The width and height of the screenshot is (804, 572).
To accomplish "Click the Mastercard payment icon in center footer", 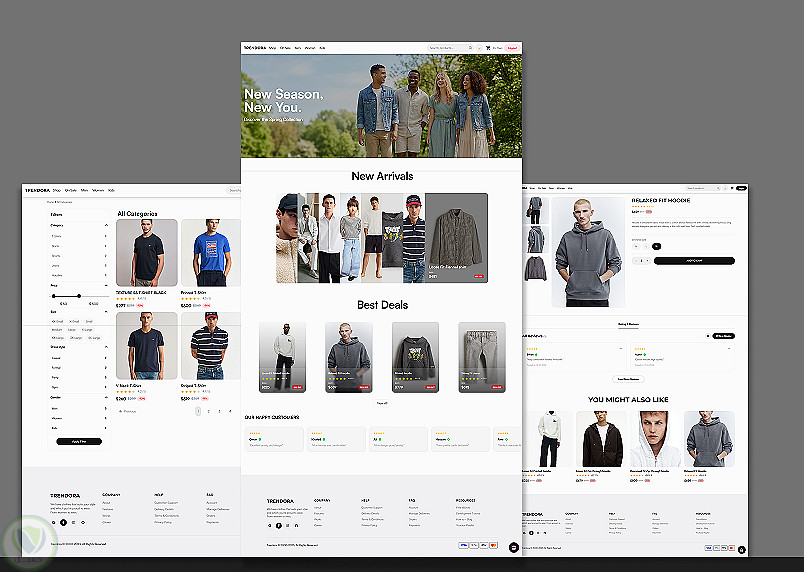I will (493, 545).
